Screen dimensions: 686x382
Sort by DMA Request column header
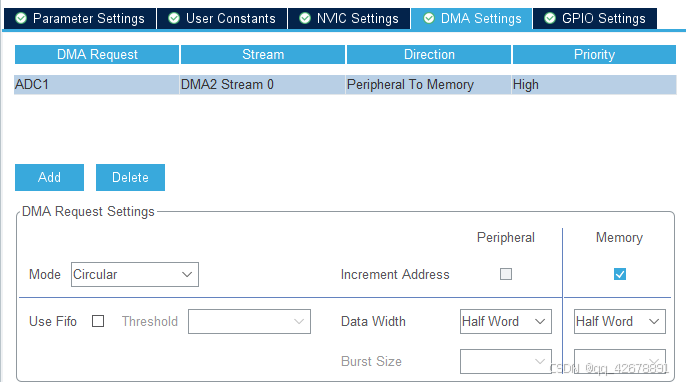coord(97,54)
